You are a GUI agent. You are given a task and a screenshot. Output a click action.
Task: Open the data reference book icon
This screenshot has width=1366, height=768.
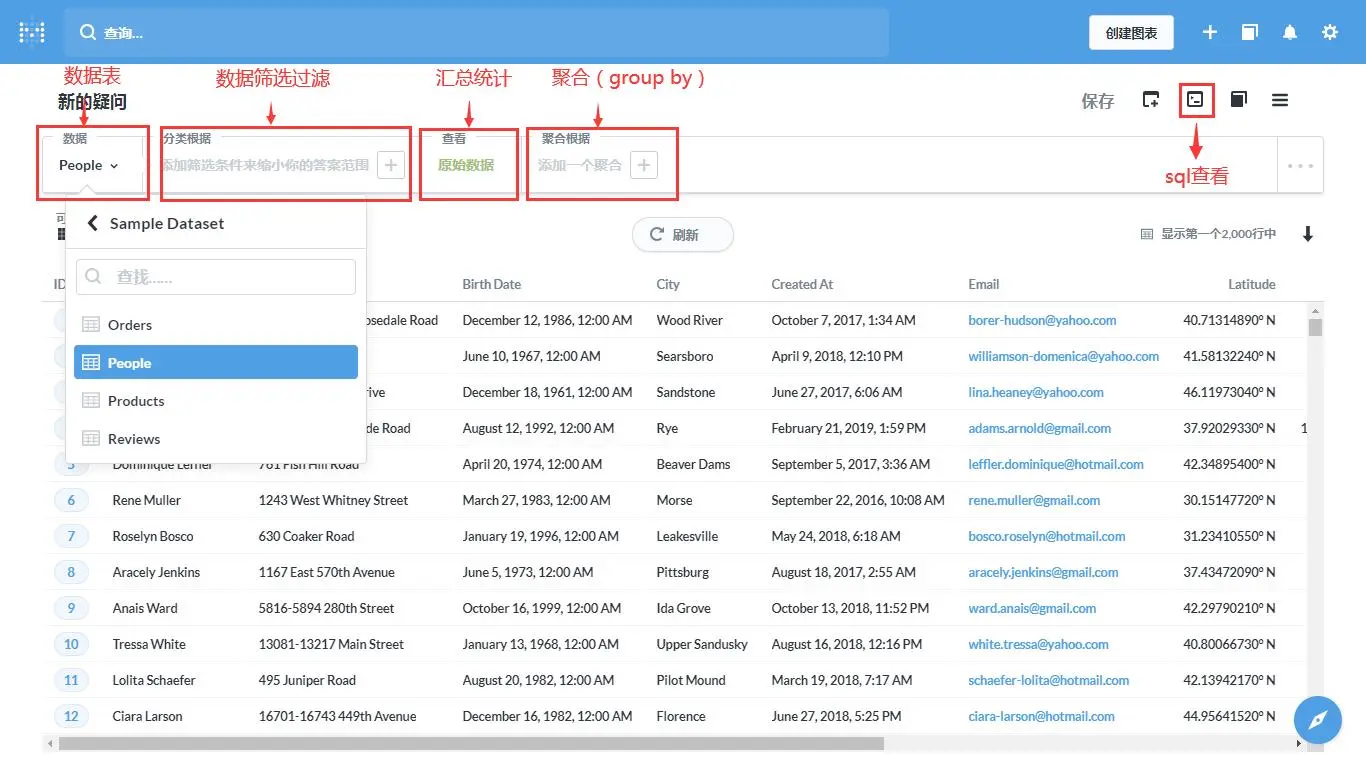coord(1238,100)
